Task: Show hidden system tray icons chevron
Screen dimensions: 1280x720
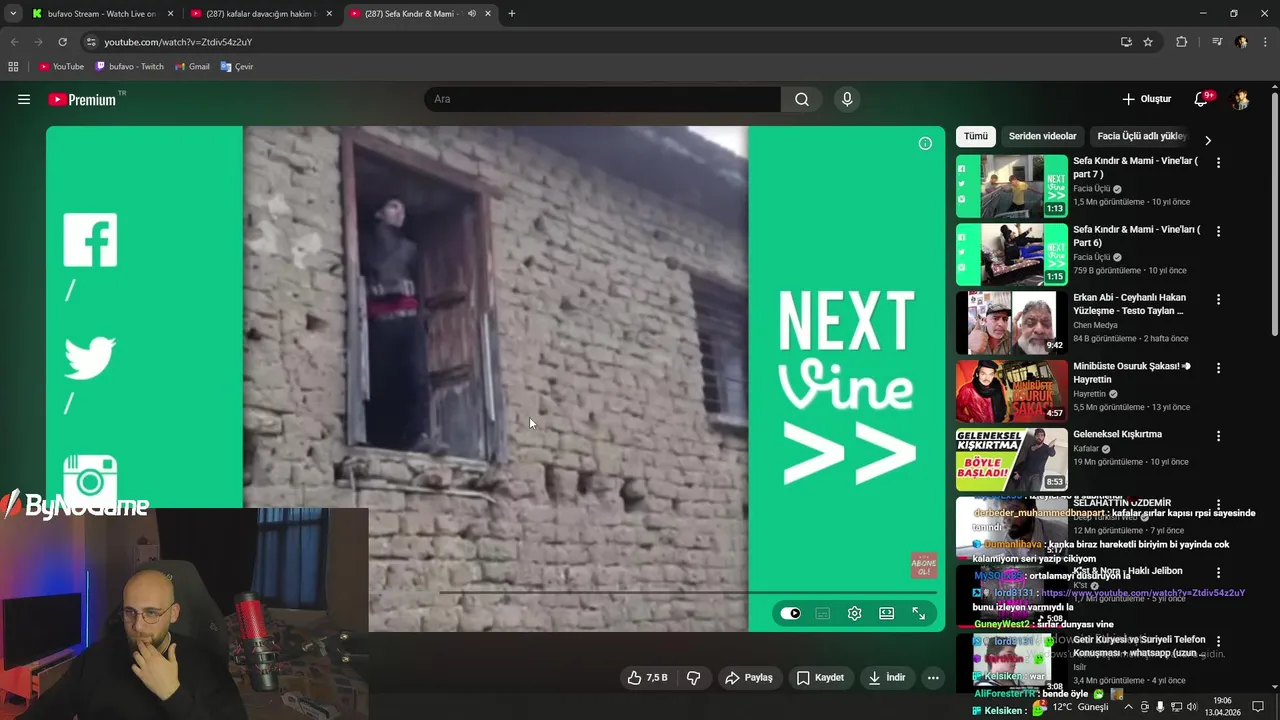Action: click(x=1128, y=707)
